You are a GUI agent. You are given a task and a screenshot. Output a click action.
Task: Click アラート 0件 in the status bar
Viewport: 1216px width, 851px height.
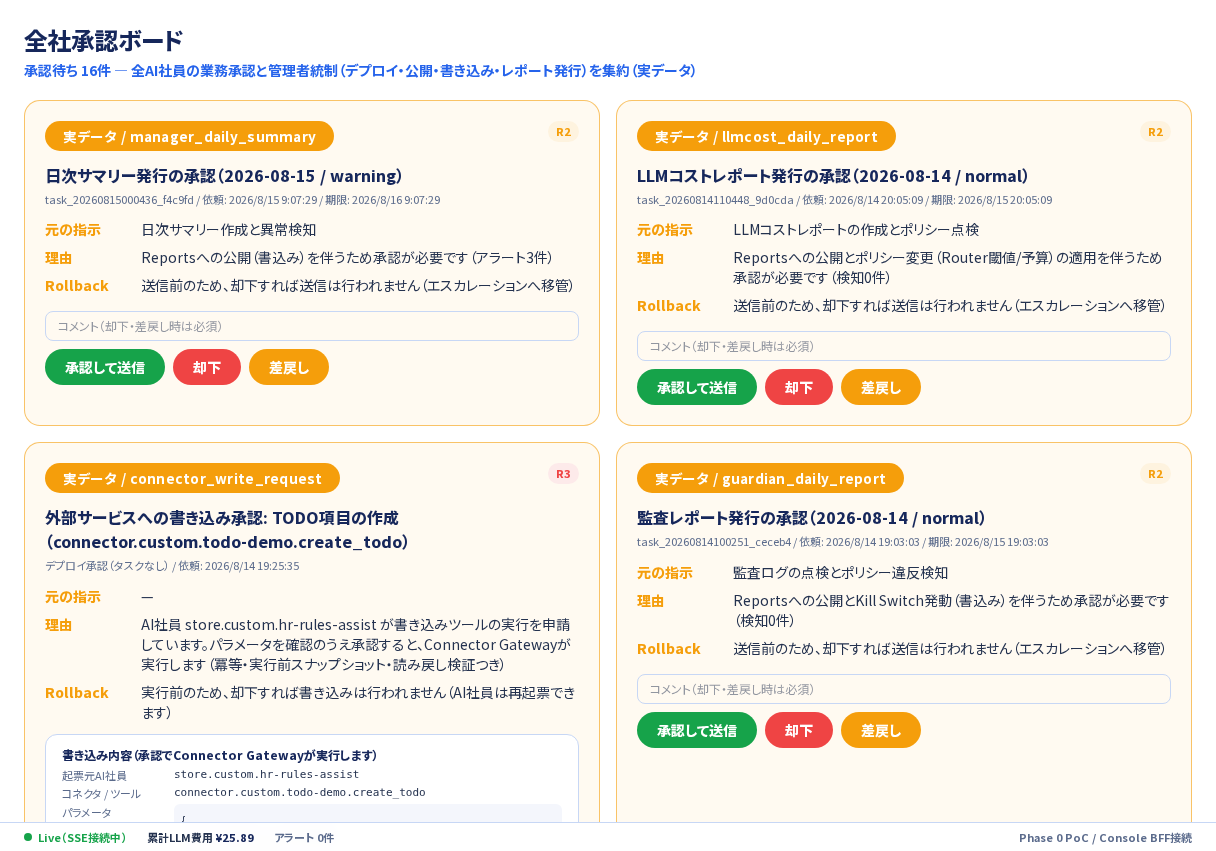coord(304,838)
